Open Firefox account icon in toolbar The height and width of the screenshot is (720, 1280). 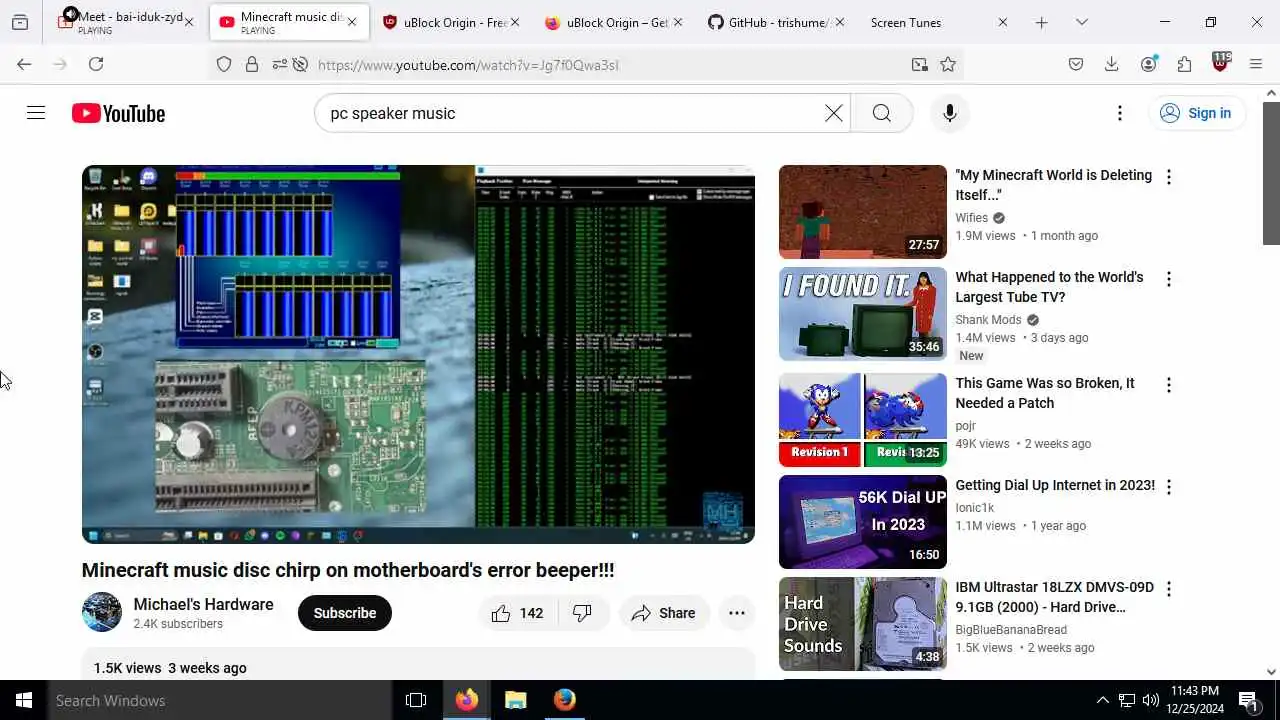coord(1149,64)
